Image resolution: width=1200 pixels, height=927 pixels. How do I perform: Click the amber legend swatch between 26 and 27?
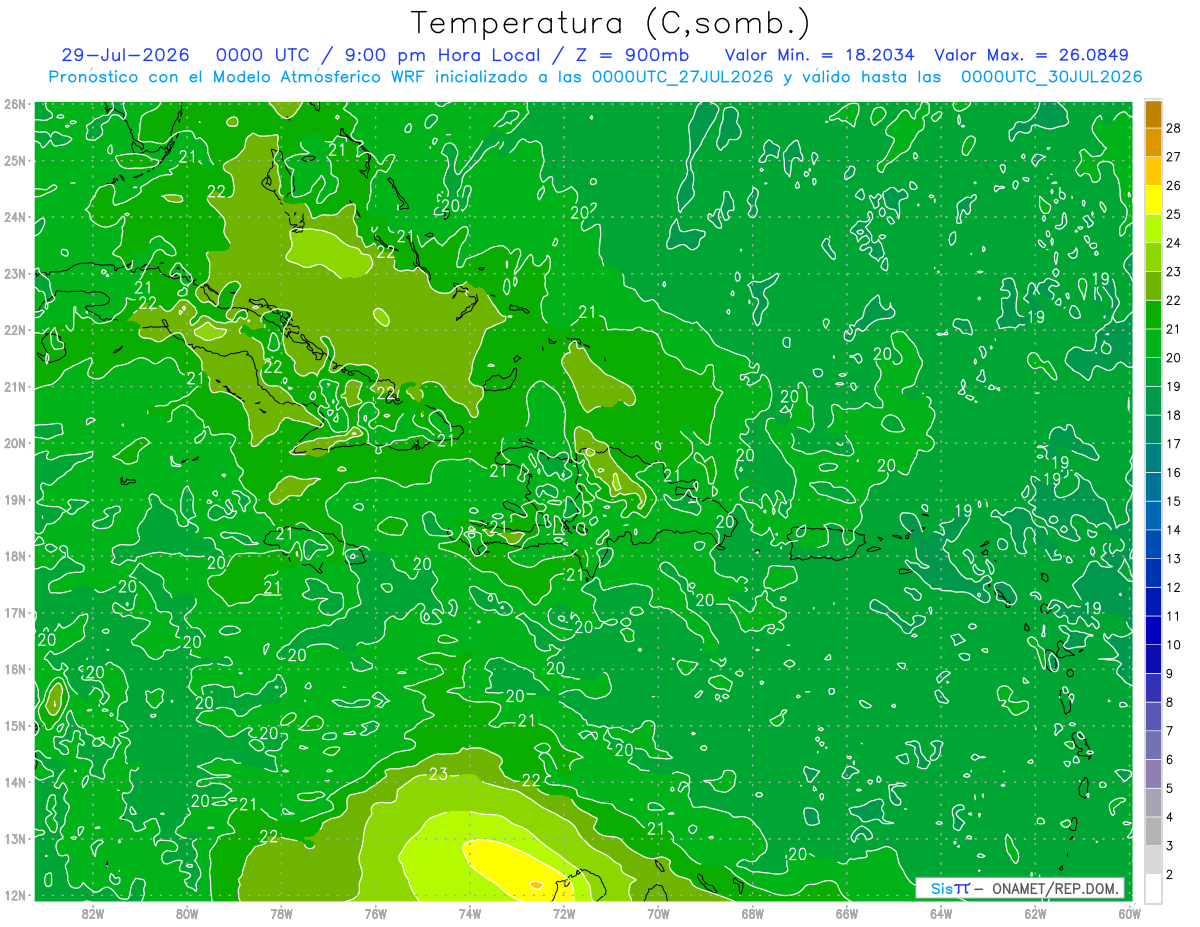[1153, 170]
